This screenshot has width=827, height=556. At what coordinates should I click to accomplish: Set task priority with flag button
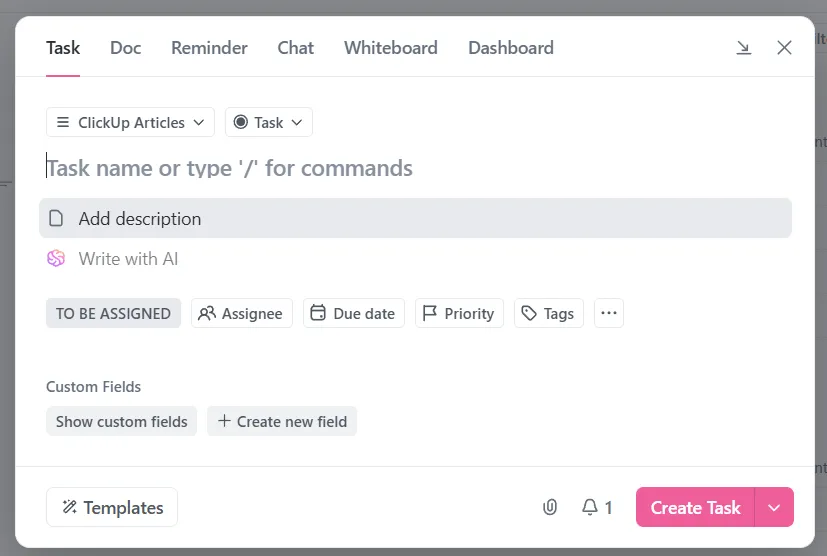click(x=459, y=313)
